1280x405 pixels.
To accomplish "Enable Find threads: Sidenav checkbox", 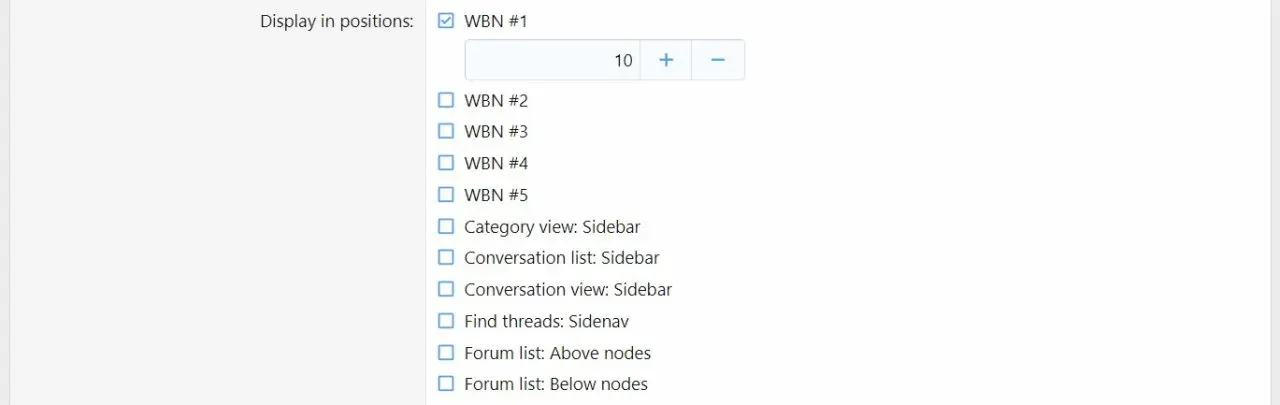I will [x=446, y=321].
